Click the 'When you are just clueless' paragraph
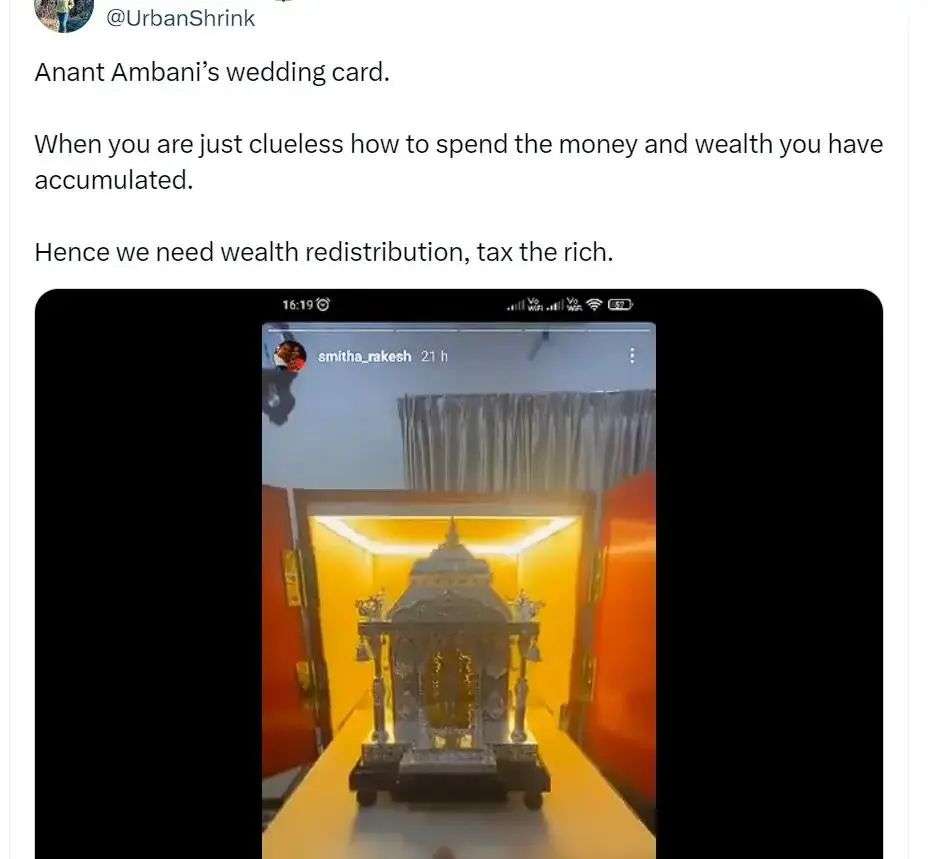 click(459, 162)
